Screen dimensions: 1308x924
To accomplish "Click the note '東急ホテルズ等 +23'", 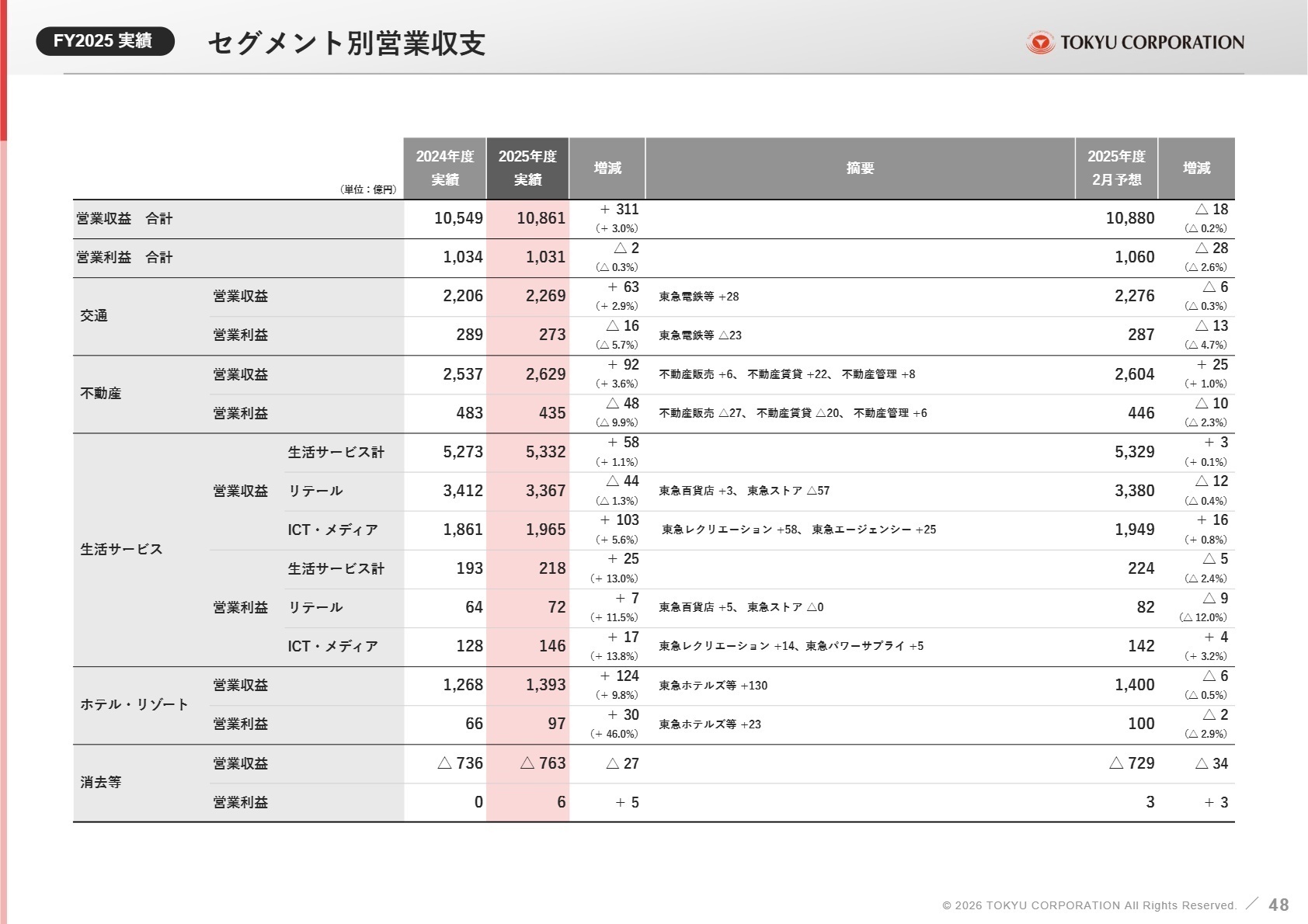I will tap(710, 724).
